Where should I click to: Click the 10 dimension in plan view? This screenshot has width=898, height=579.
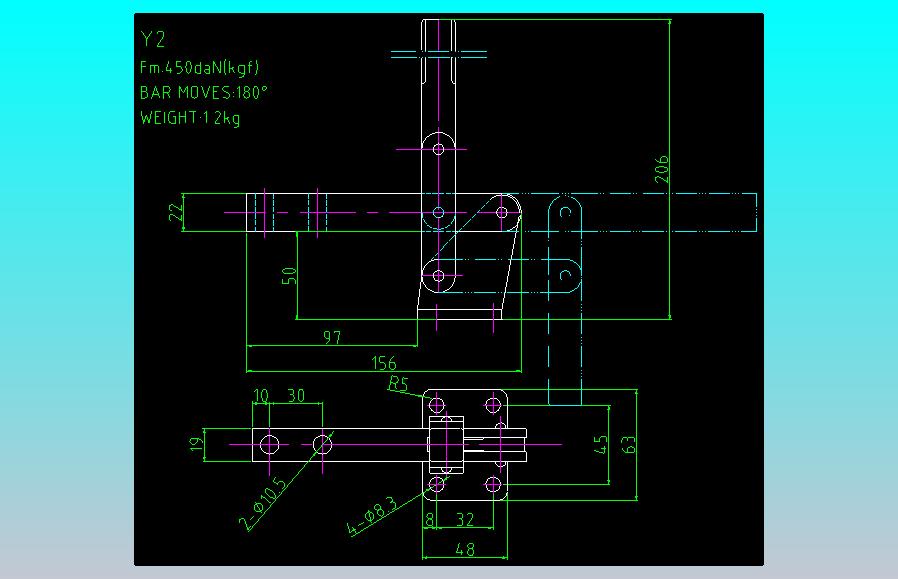tap(261, 396)
